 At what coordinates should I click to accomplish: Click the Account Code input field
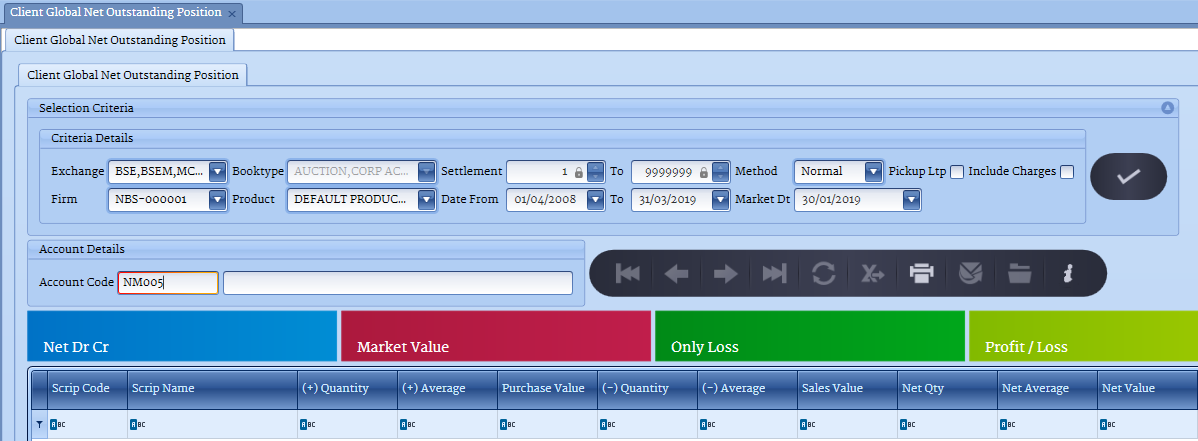(x=168, y=283)
